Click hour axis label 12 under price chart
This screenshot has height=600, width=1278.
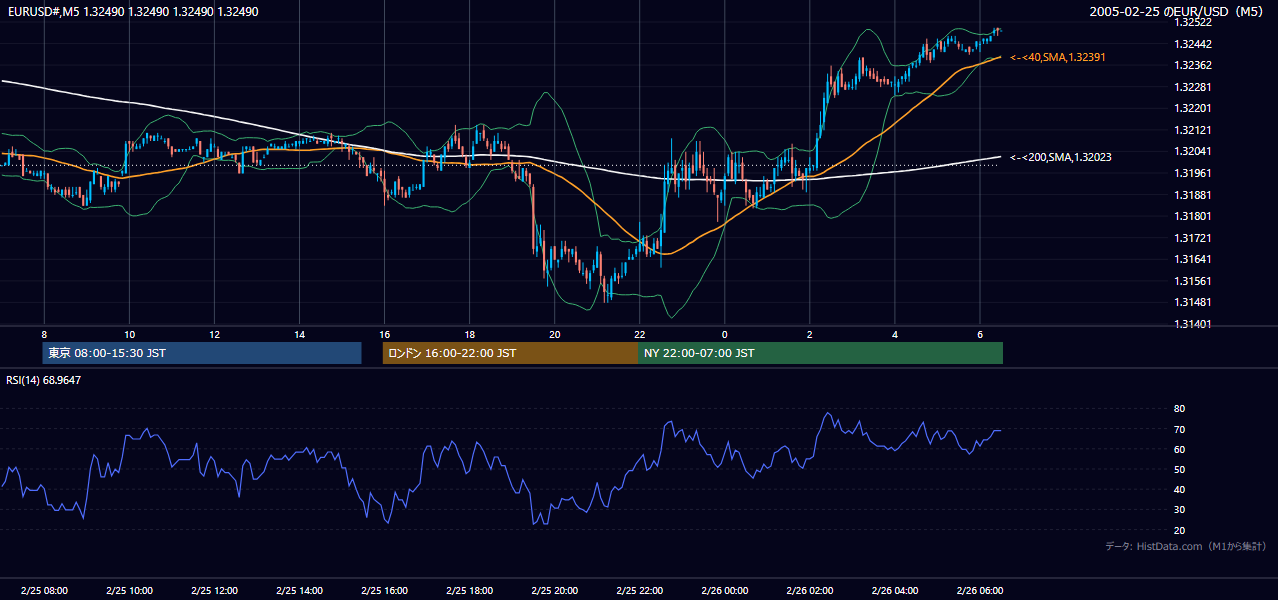(x=214, y=334)
